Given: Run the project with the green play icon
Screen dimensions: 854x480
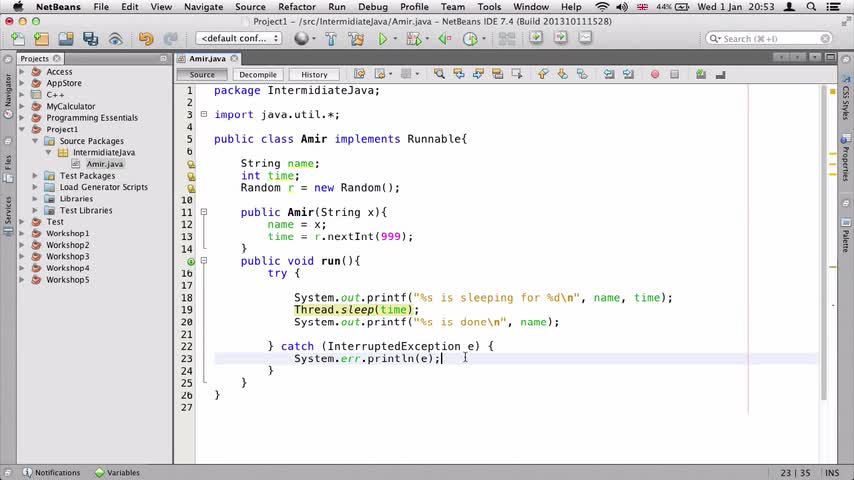Looking at the screenshot, I should pos(382,39).
